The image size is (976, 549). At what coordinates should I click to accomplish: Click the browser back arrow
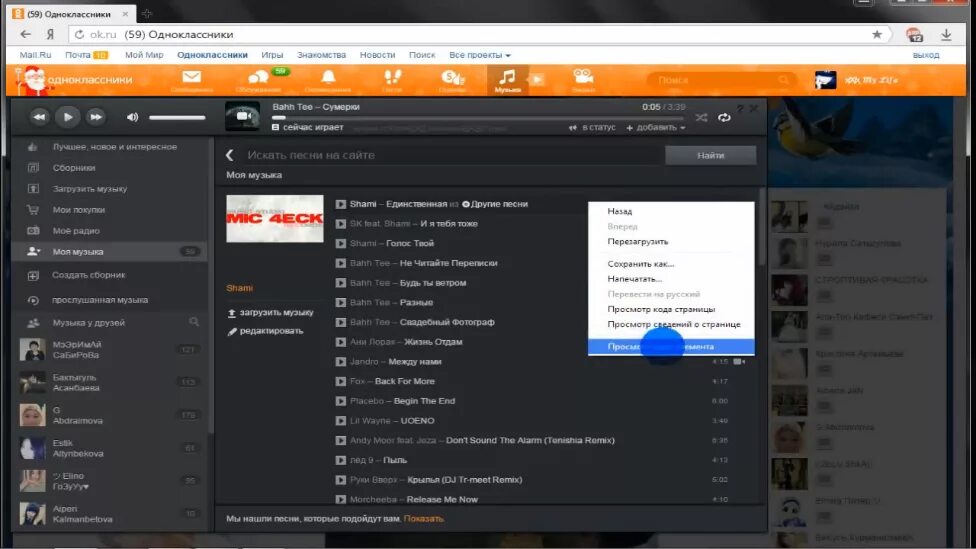tap(26, 34)
